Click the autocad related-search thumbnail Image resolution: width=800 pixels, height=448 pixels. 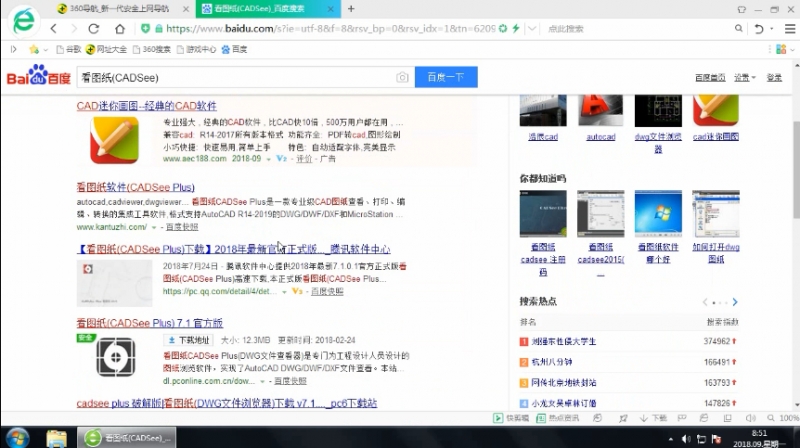(601, 110)
